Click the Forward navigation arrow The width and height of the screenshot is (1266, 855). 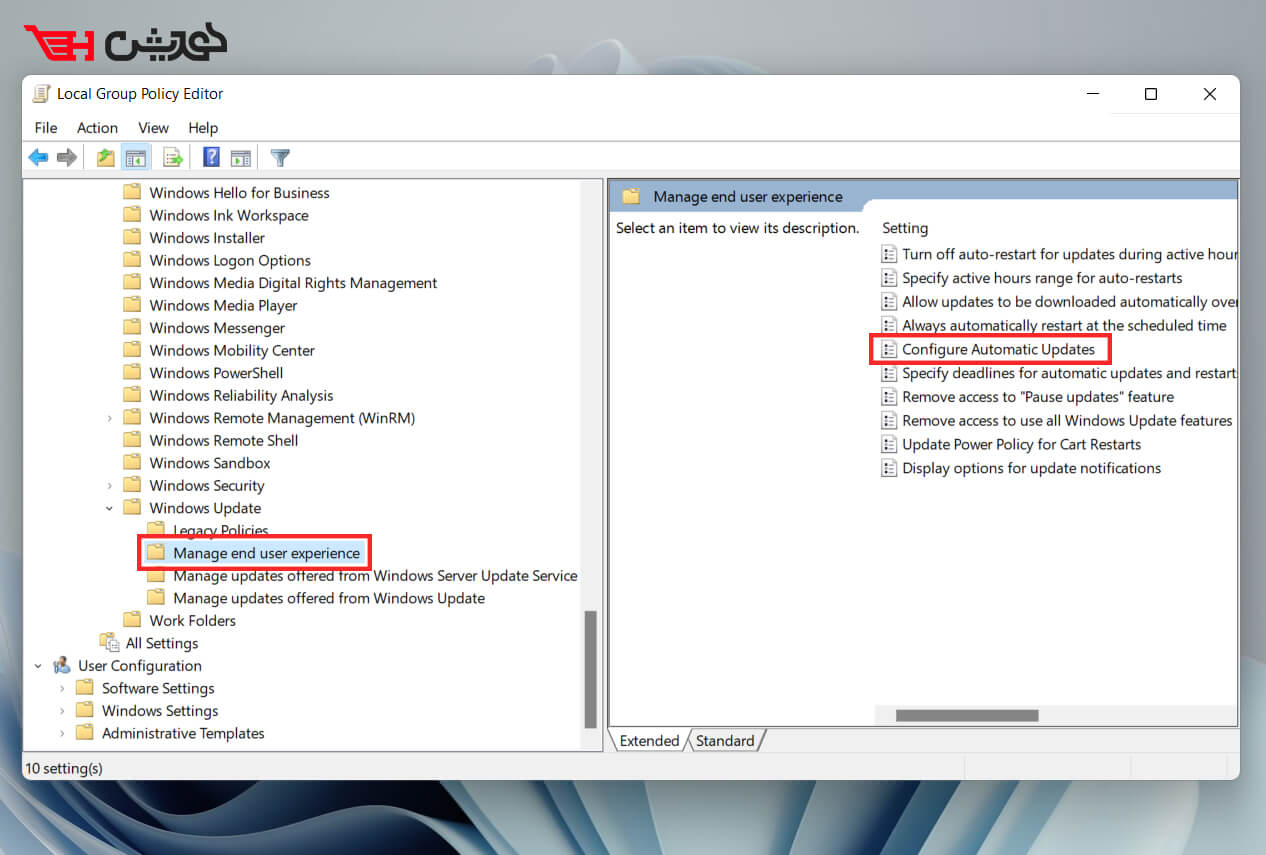pos(66,157)
